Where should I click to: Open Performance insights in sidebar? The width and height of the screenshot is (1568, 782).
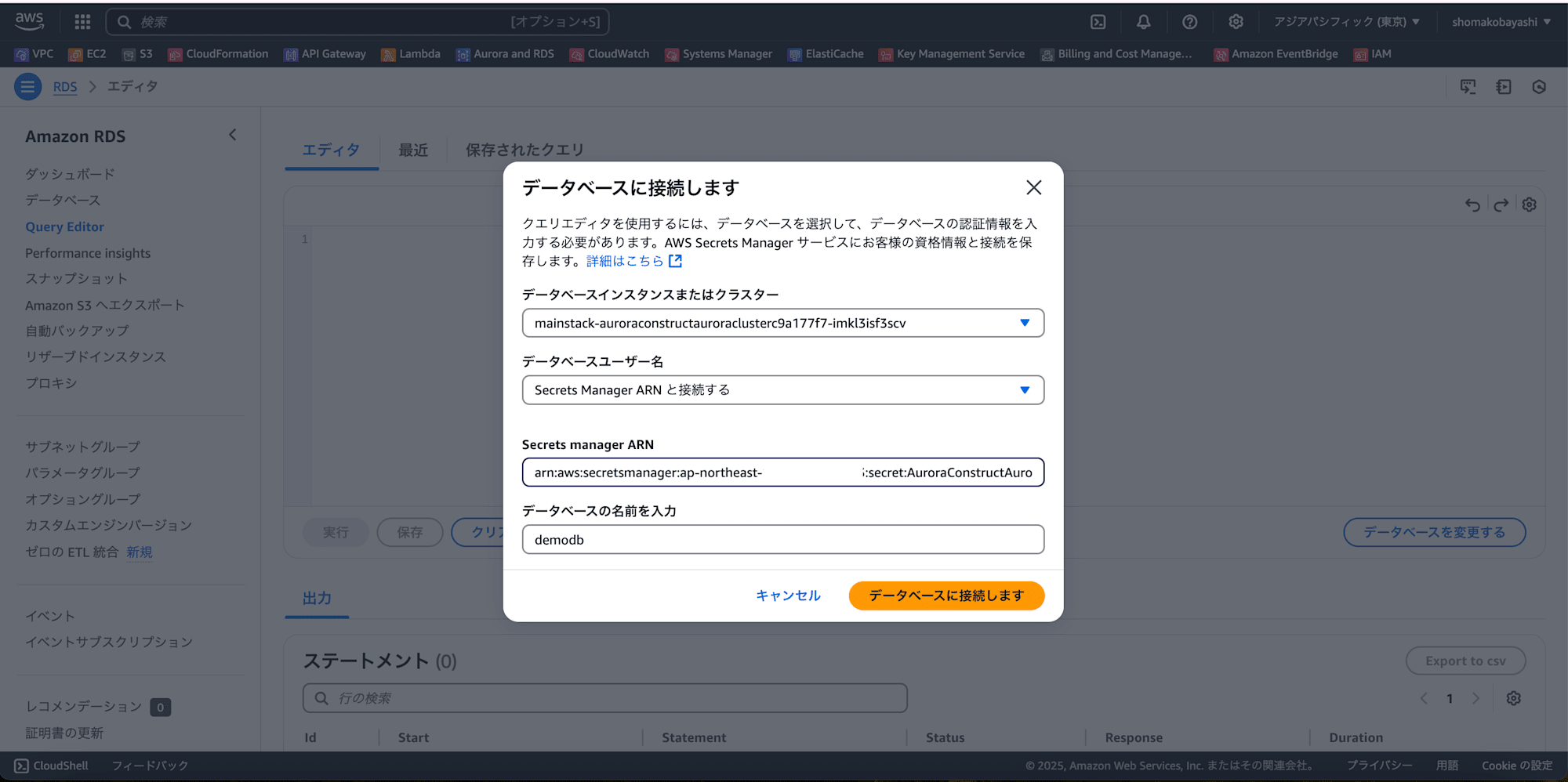coord(88,253)
